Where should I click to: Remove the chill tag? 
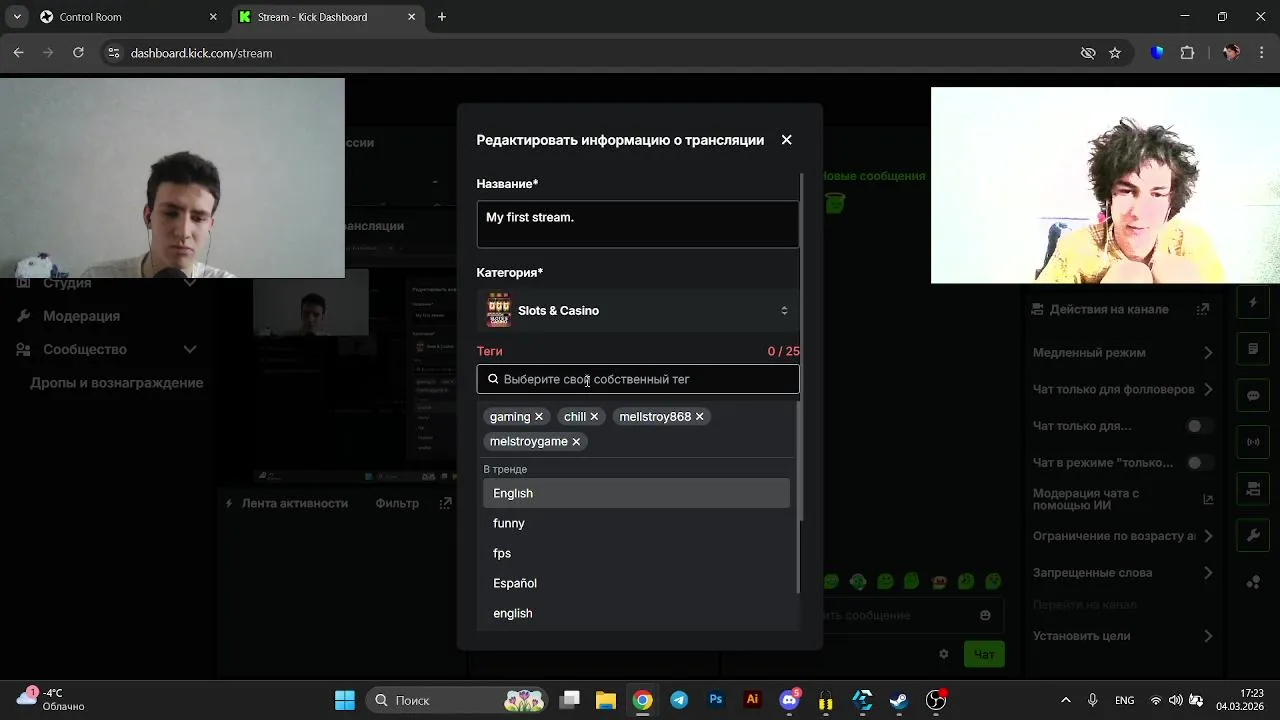pos(594,417)
